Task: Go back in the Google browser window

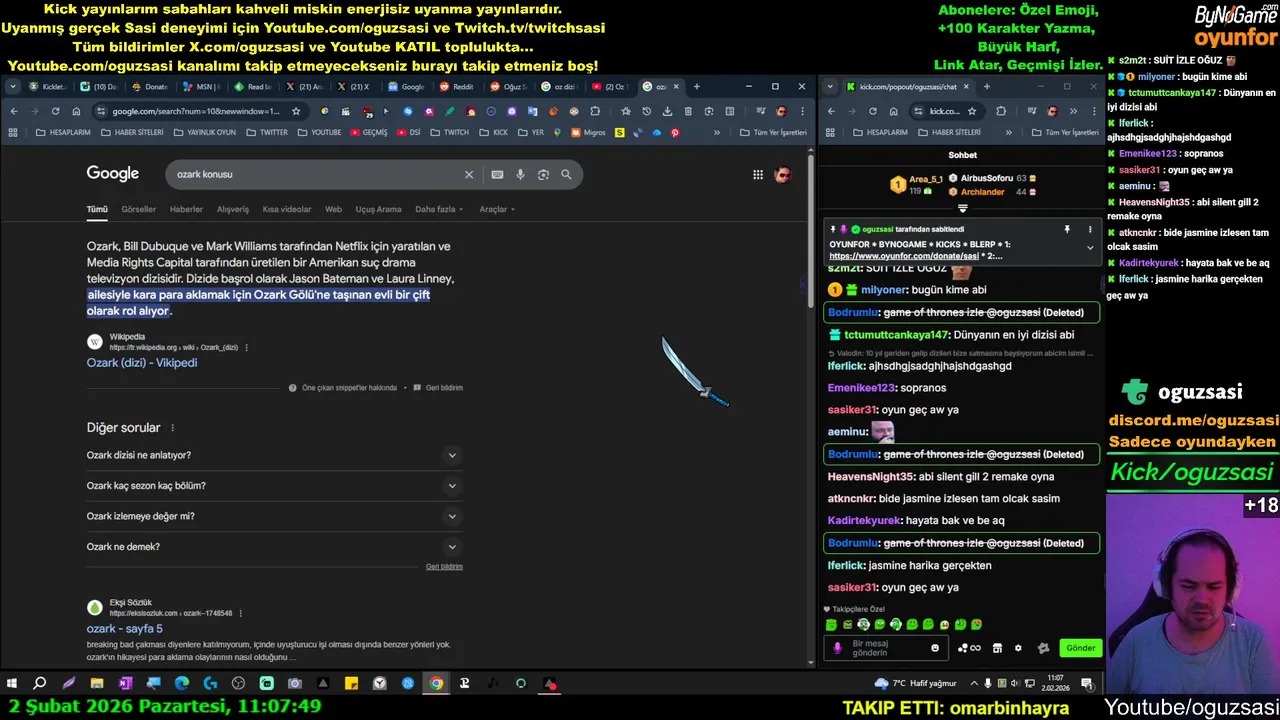Action: (14, 111)
